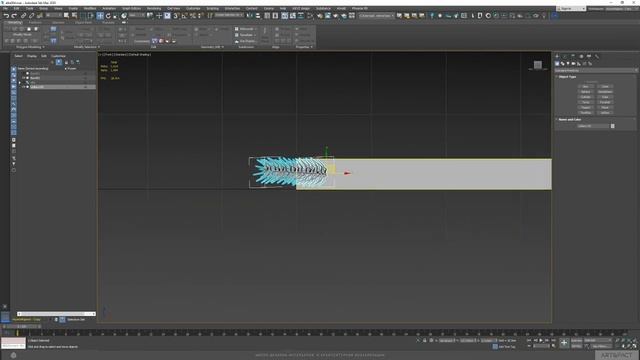Image resolution: width=640 pixels, height=360 pixels.
Task: Click the ViewCube in the viewport corner
Action: tap(538, 64)
